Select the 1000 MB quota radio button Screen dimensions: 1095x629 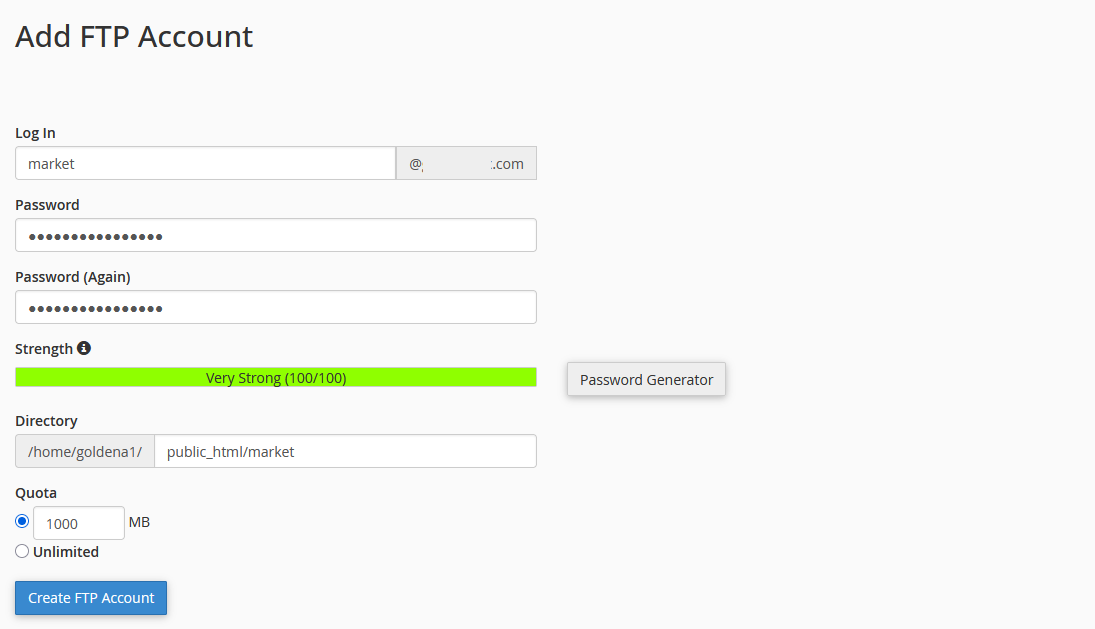22,521
